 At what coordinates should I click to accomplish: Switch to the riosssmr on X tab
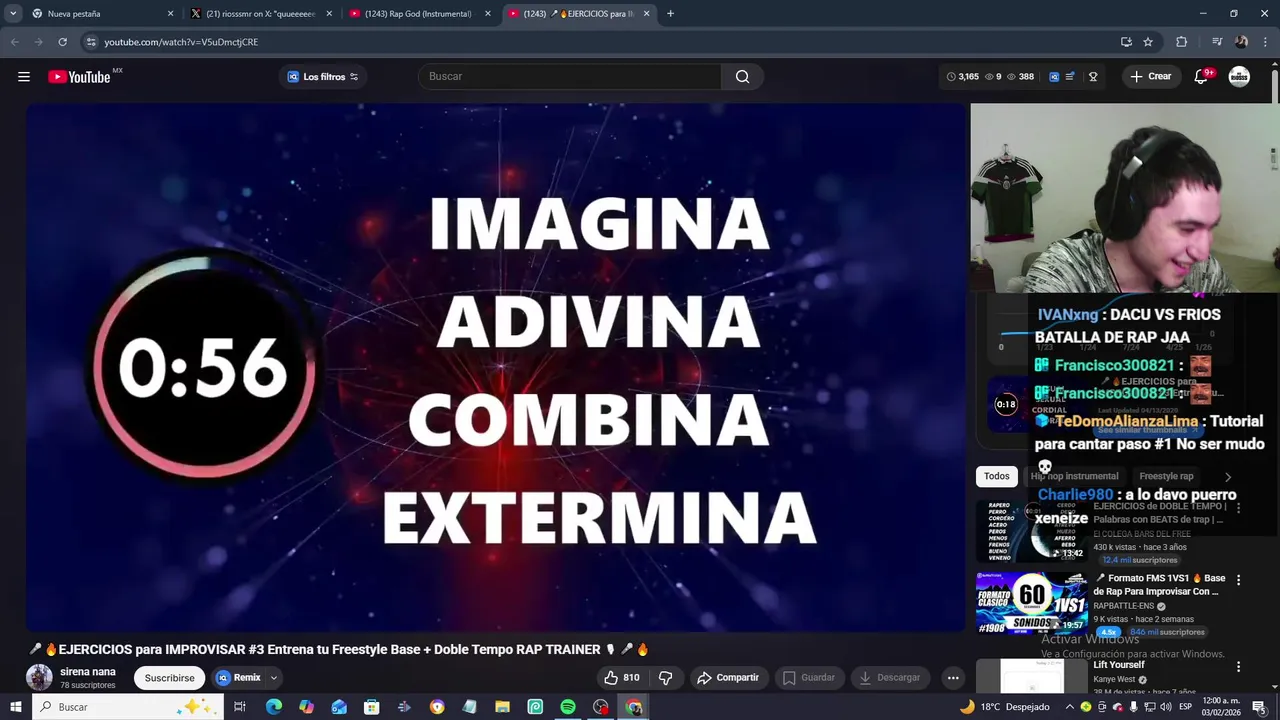coord(260,14)
